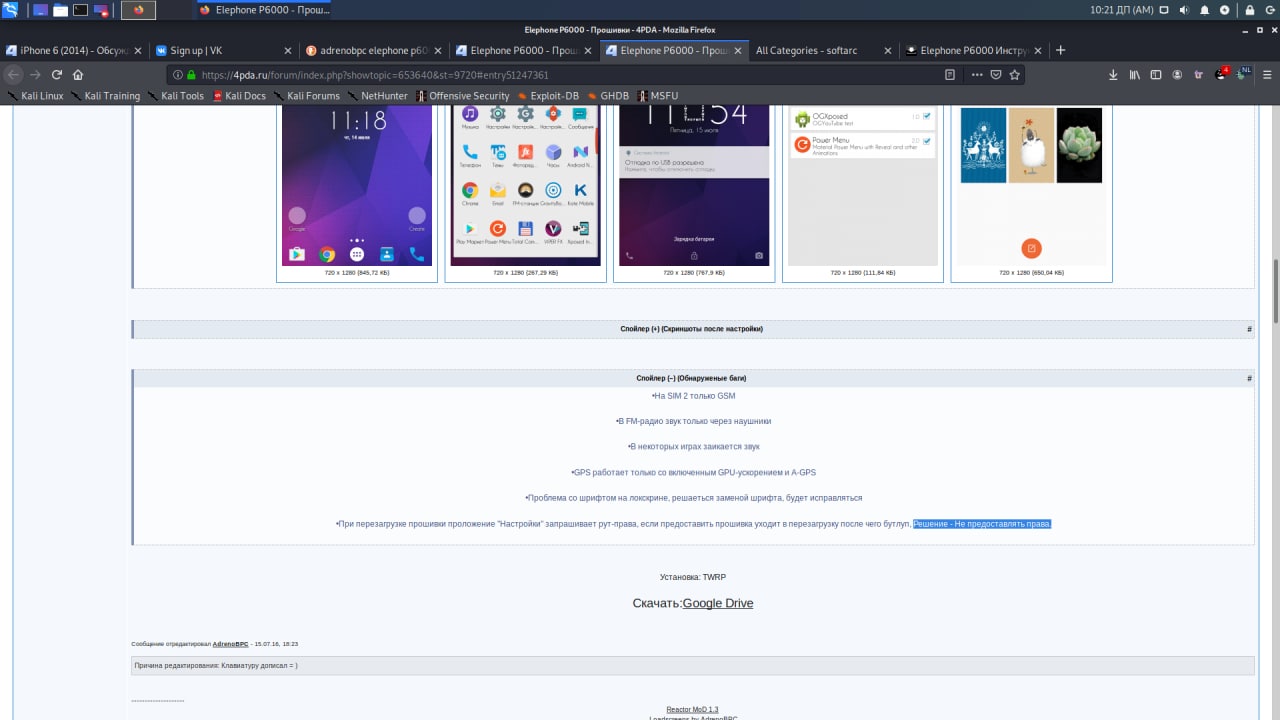The image size is (1280, 720).
Task: Open the Offensive Security bookmark
Action: point(463,96)
